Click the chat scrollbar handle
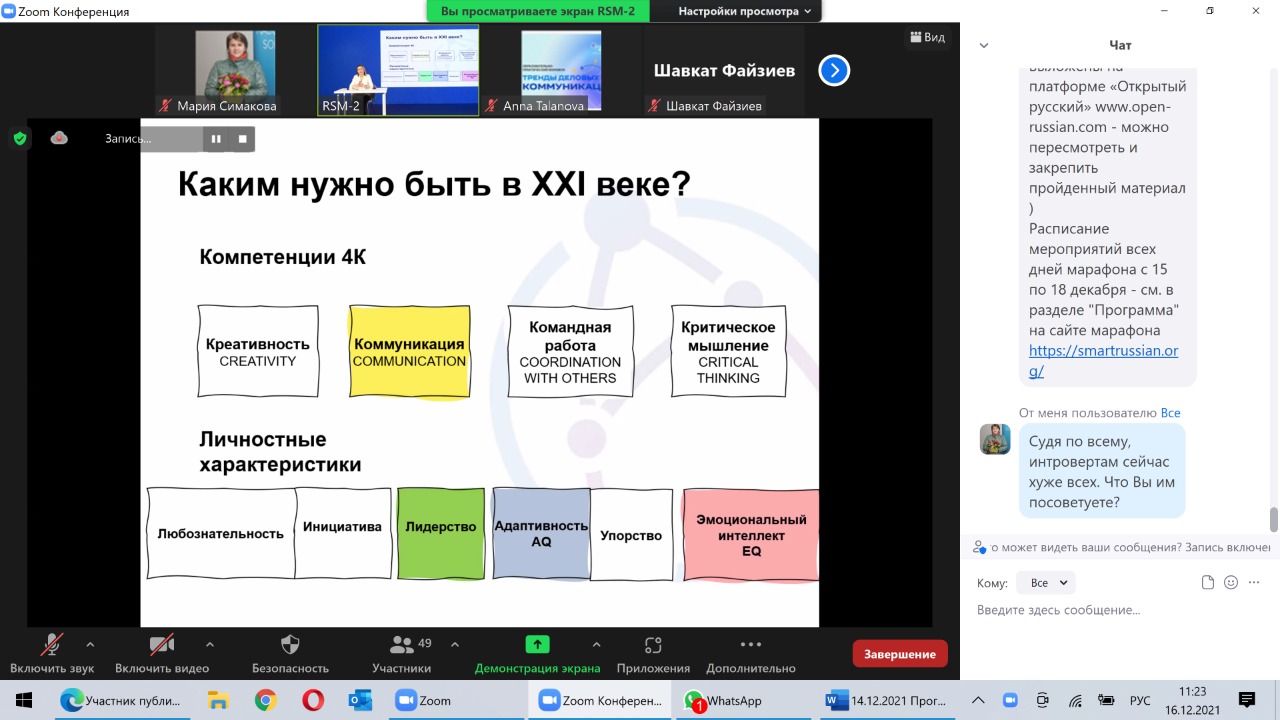 coord(1274,520)
